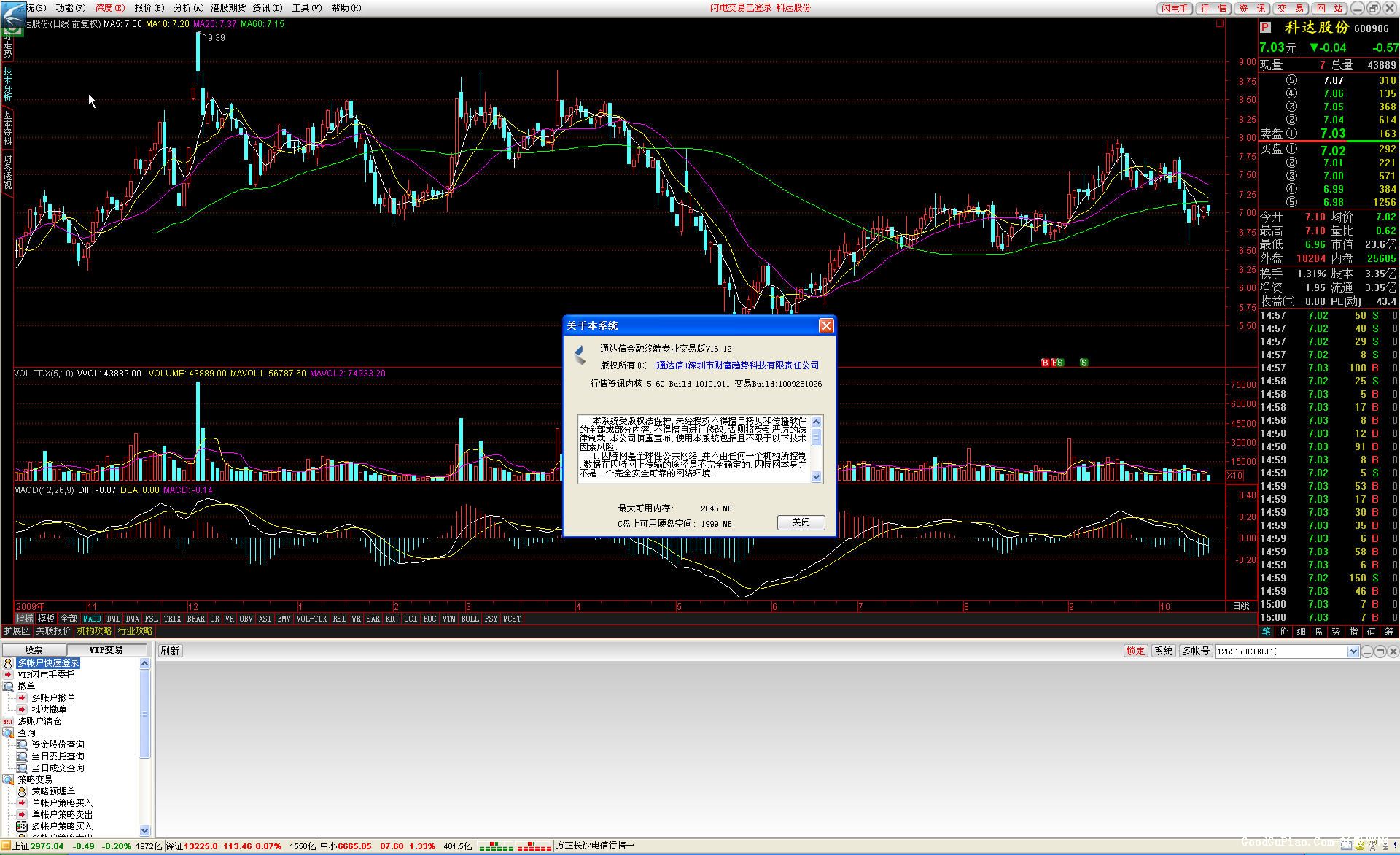
Task: Click the tree panel scroll-up arrow
Action: [x=144, y=663]
